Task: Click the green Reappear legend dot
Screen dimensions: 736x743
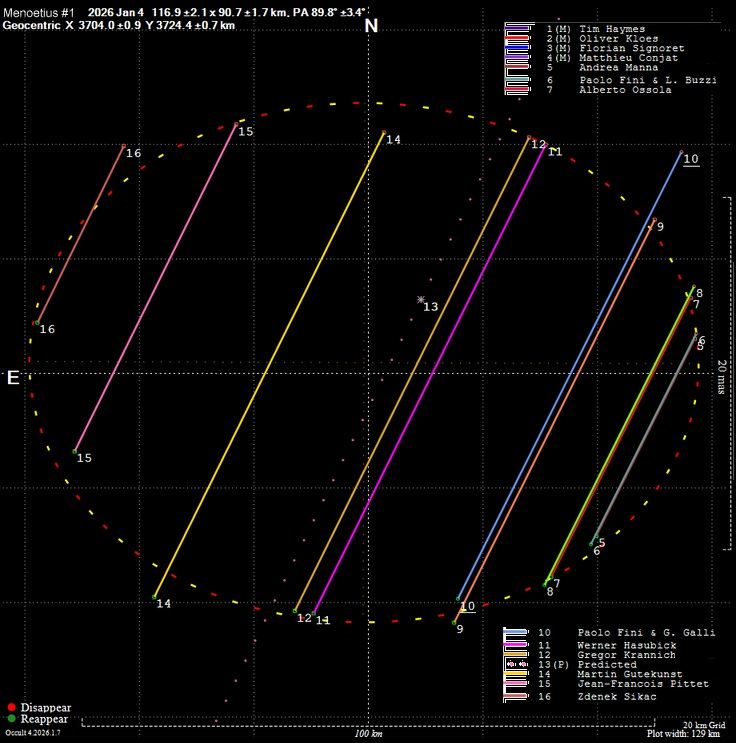Action: click(x=11, y=718)
